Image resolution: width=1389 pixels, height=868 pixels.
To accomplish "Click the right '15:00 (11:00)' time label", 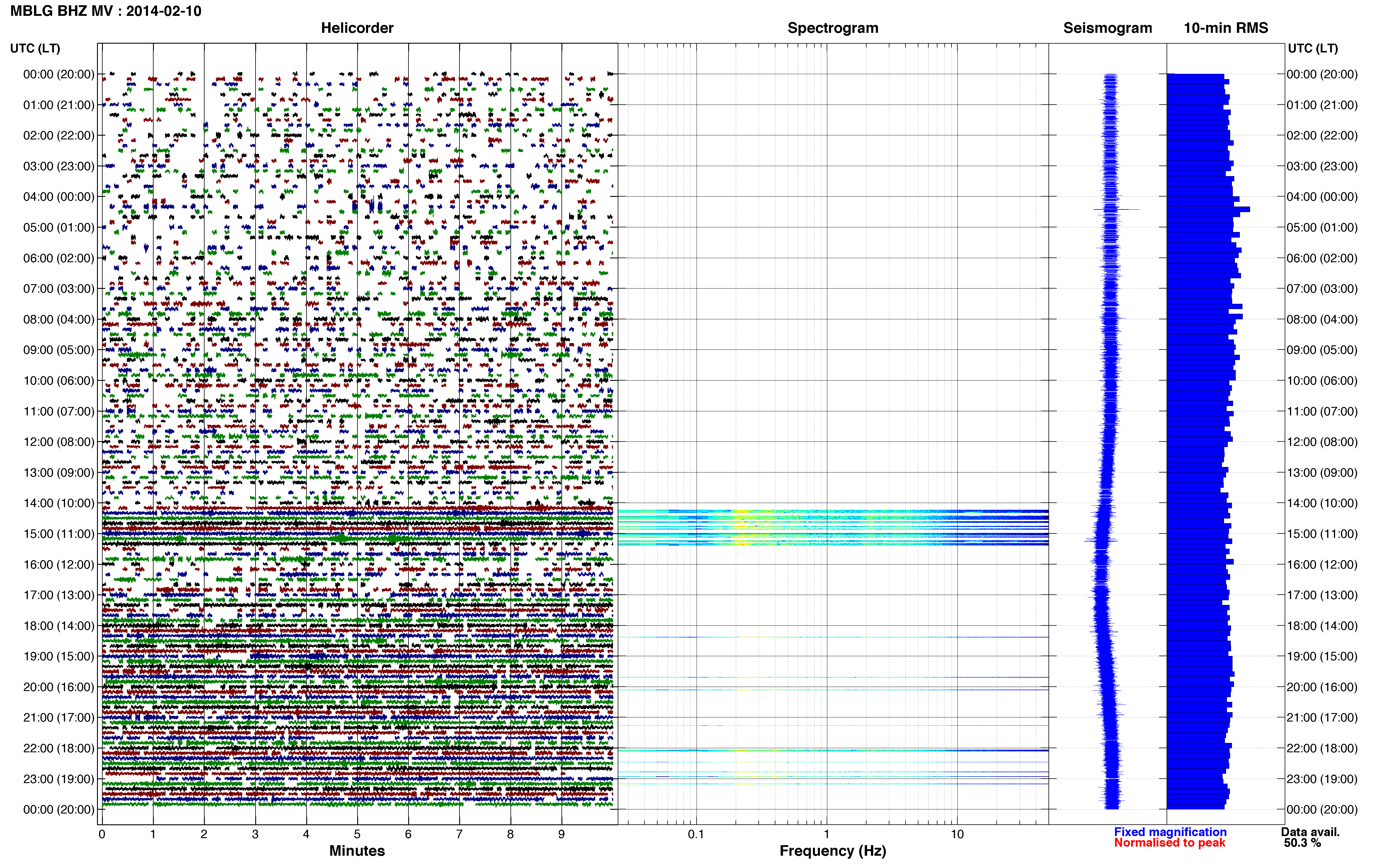I will click(1322, 534).
